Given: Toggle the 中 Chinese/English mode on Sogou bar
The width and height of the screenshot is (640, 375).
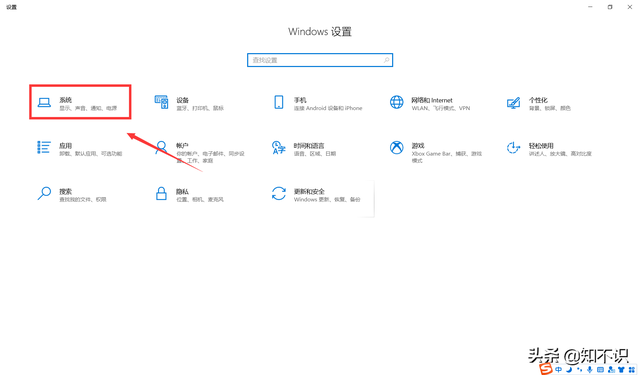Looking at the screenshot, I should (x=558, y=370).
